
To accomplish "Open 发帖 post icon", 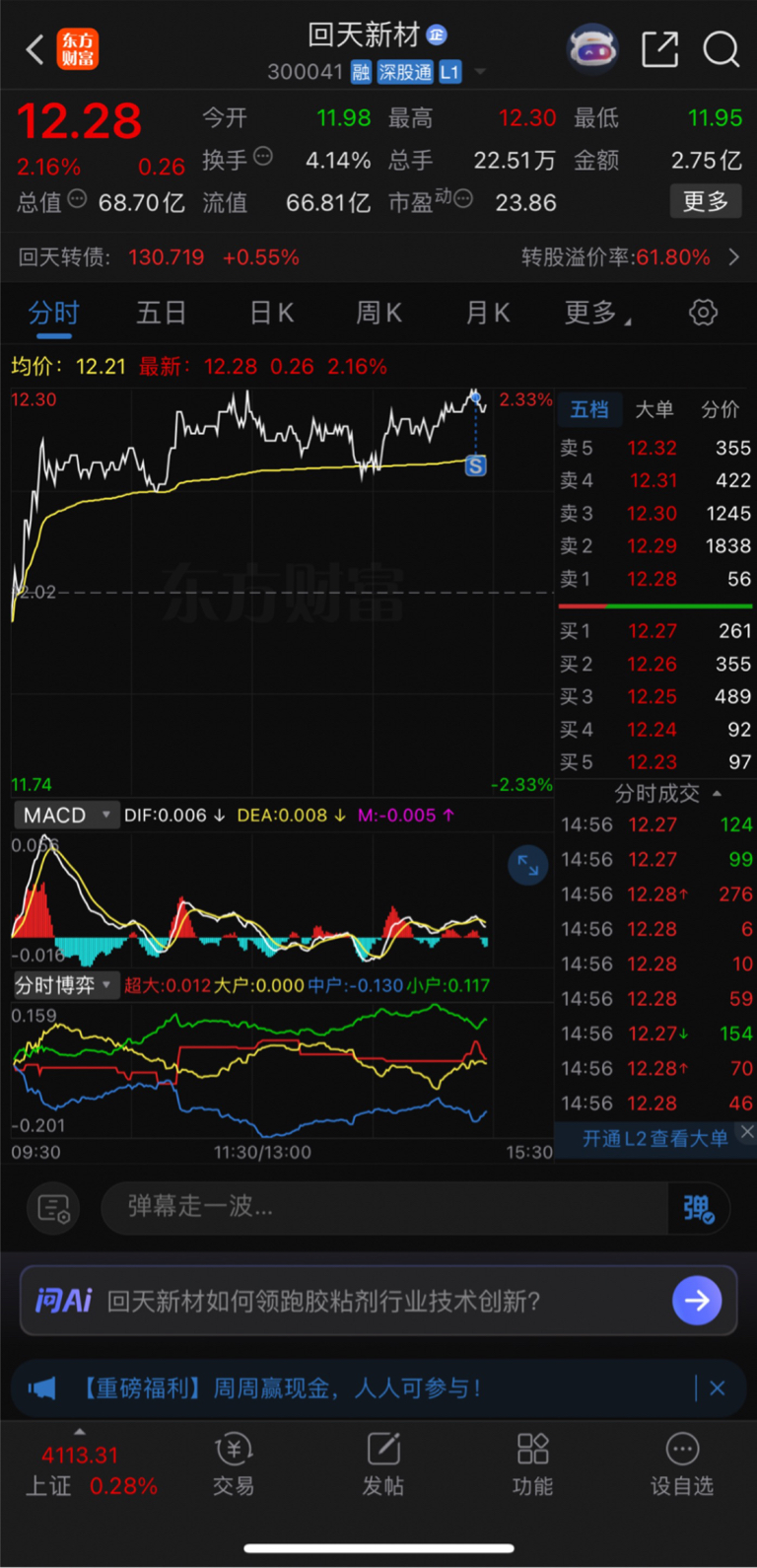I will point(382,1465).
